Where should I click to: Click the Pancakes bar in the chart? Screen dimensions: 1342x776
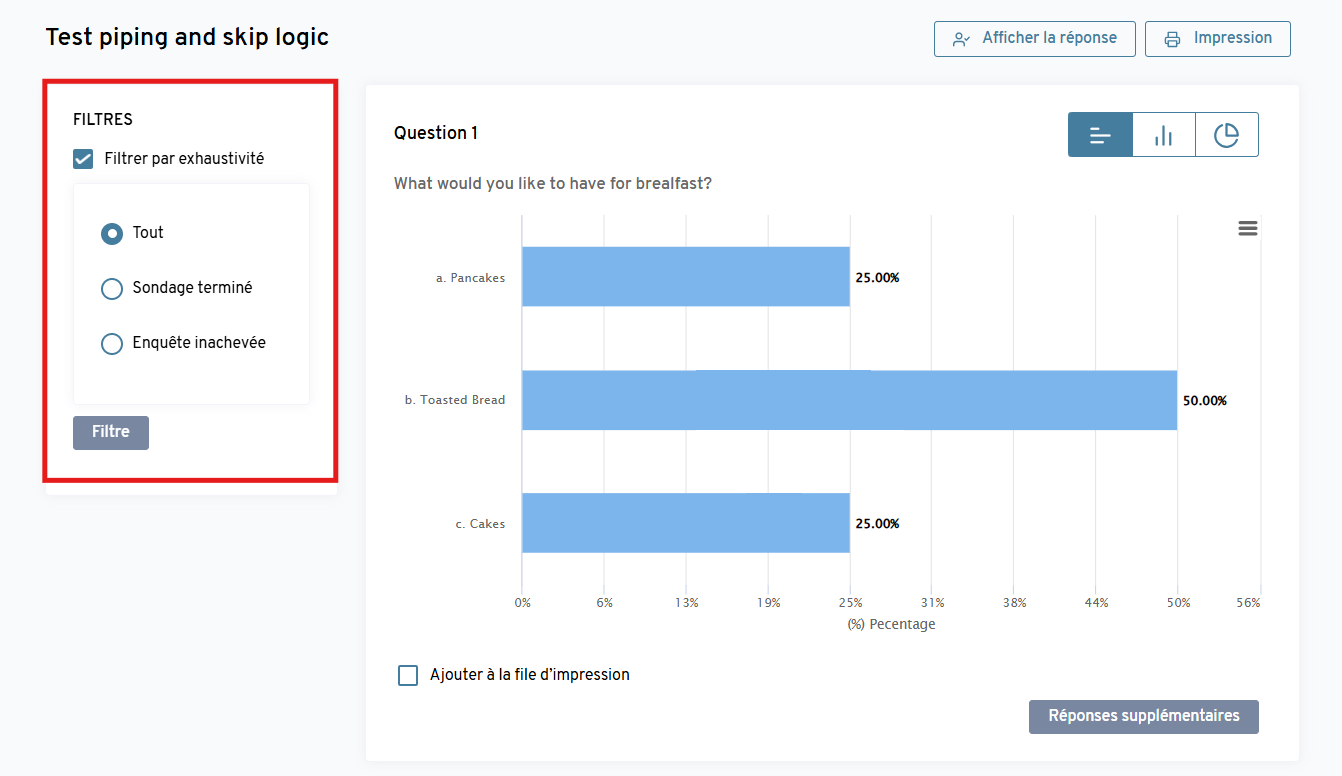click(x=685, y=277)
